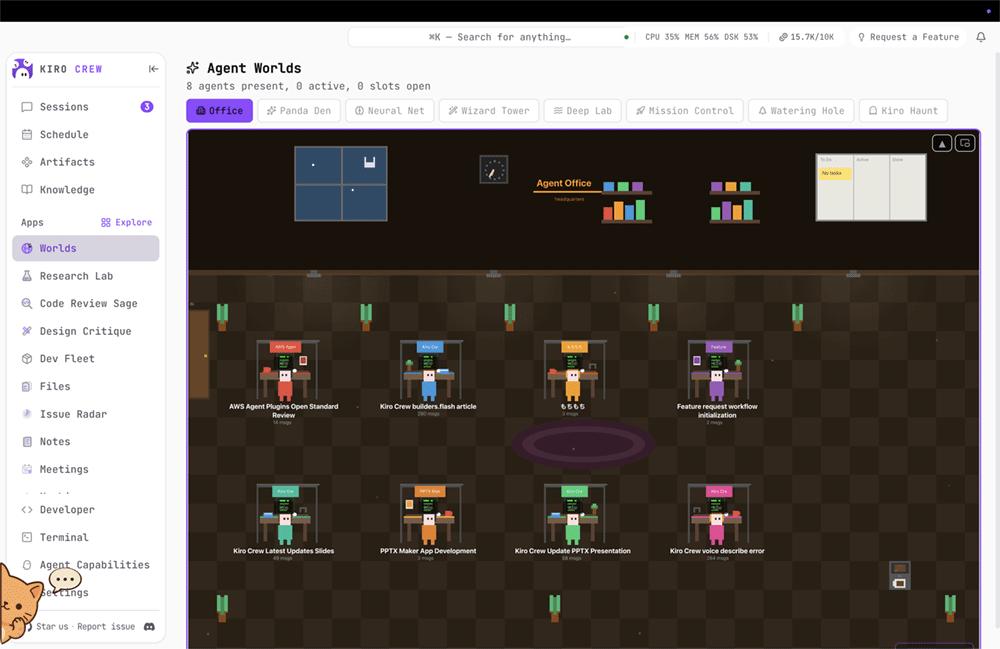Click the kanban task board on wall
1000x649 pixels.
click(871, 187)
